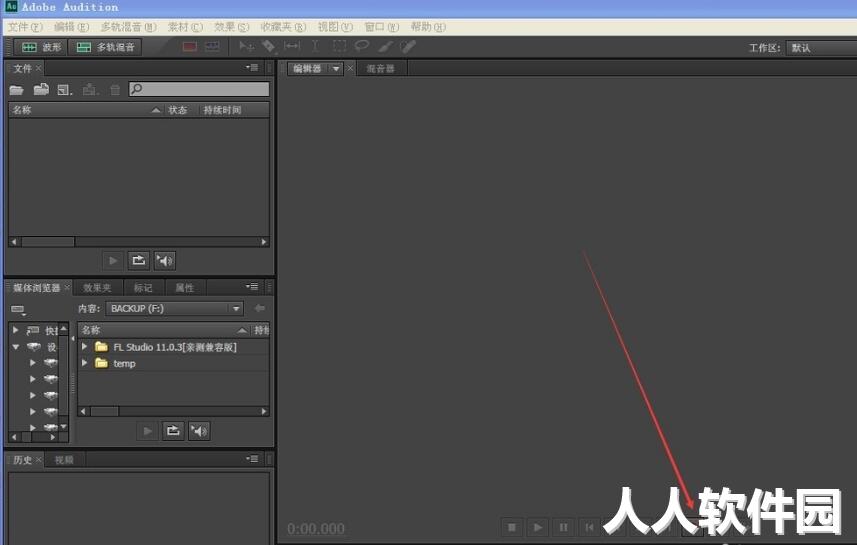This screenshot has height=545, width=857.
Task: Open the 多轨混音 (Multitrack) menu
Action: (128, 27)
